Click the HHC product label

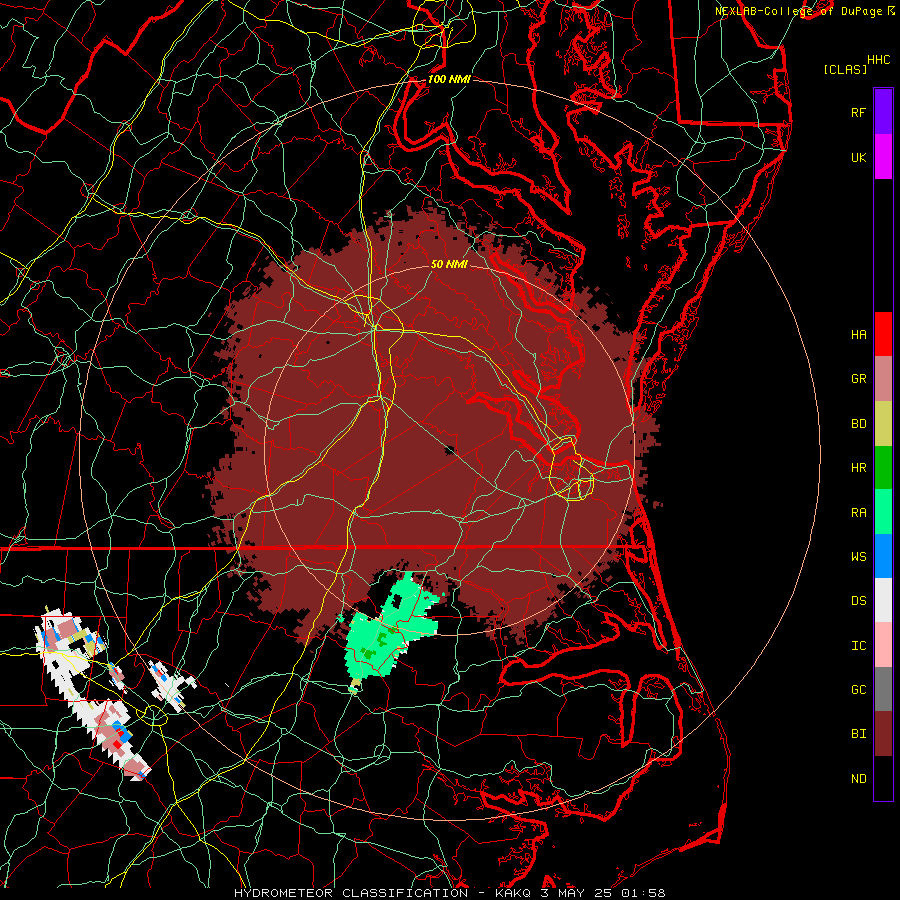coord(878,60)
